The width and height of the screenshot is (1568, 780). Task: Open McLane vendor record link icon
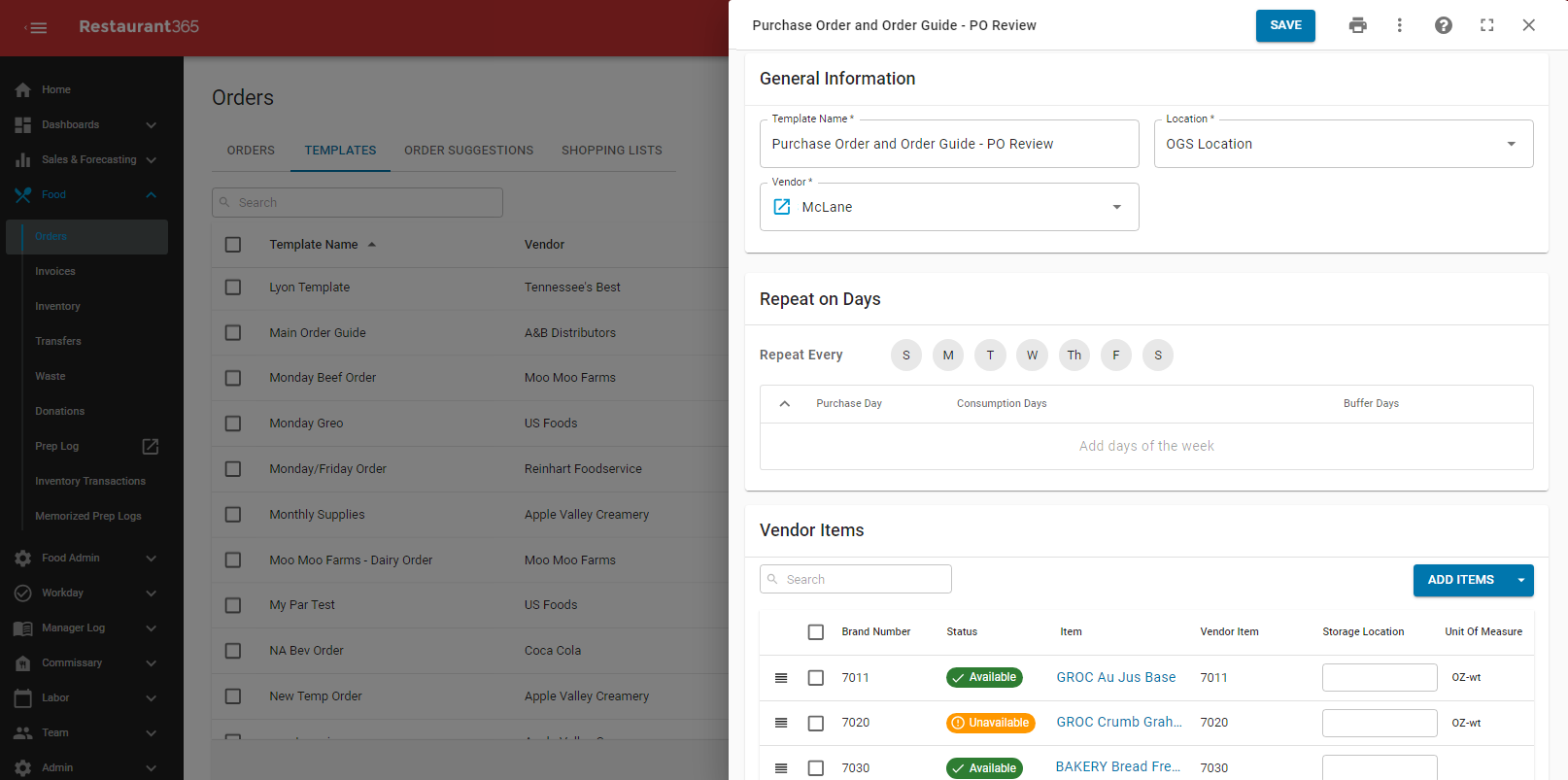(x=782, y=207)
